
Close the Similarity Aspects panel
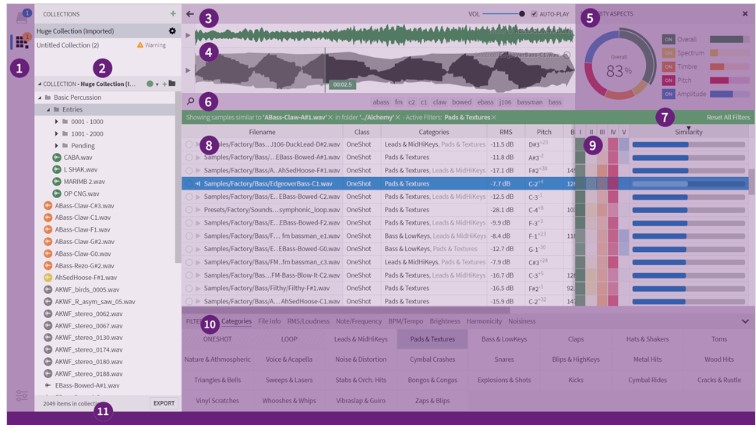coord(745,14)
